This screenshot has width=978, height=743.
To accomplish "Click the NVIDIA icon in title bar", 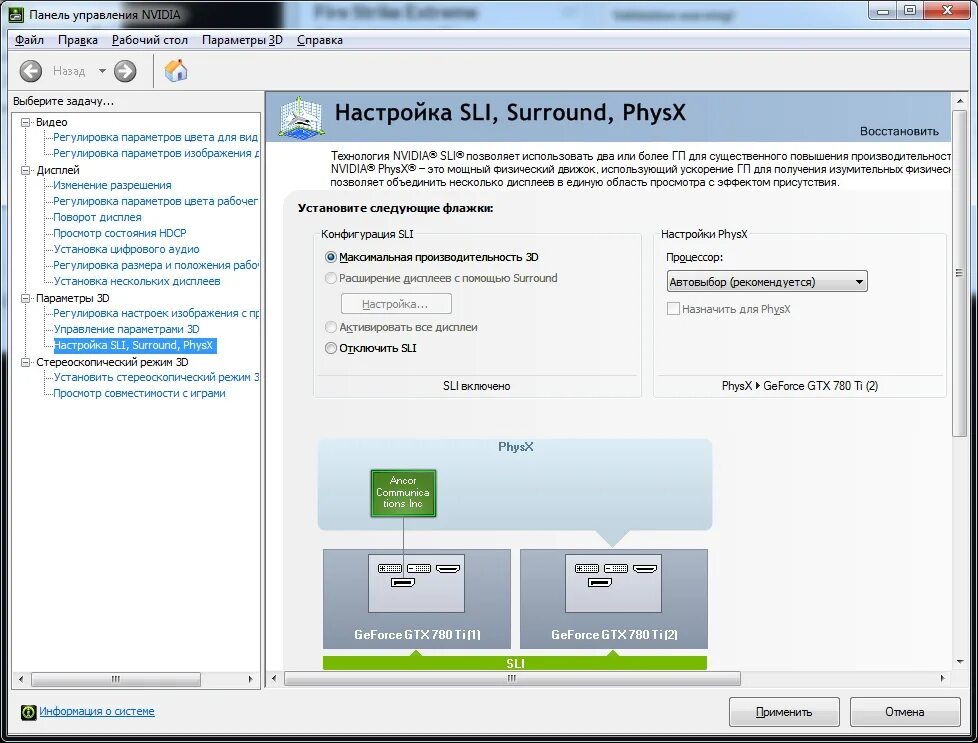I will pyautogui.click(x=16, y=14).
